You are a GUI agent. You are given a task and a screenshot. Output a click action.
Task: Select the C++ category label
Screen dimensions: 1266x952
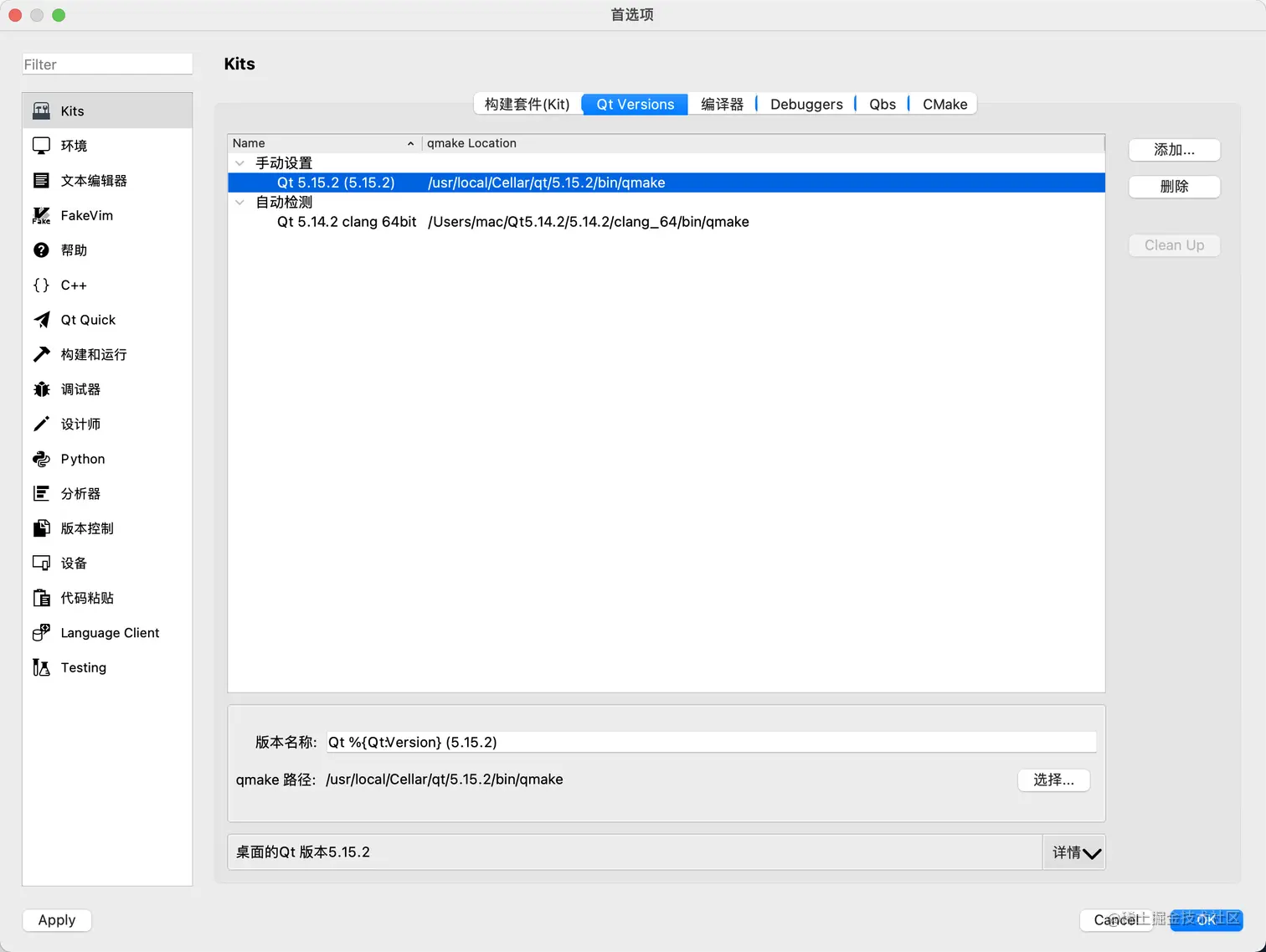(x=74, y=285)
